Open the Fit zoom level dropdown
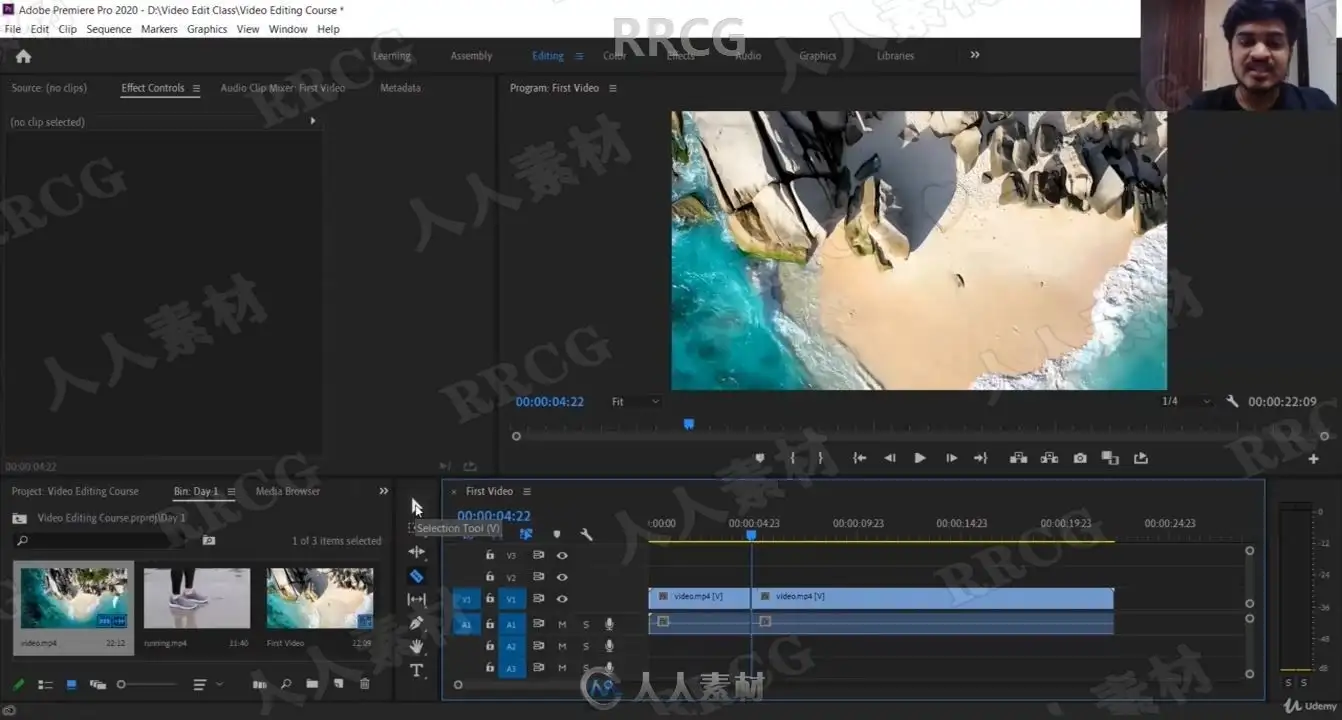The height and width of the screenshot is (720, 1342). [636, 402]
